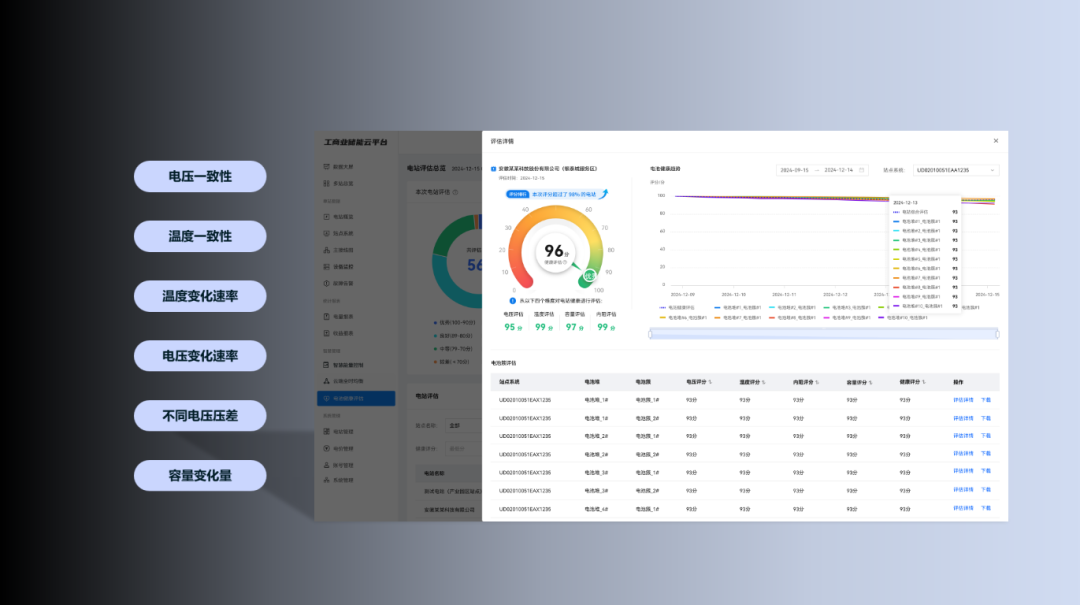
Task: Click the blue info icon below the gauge
Action: (513, 300)
